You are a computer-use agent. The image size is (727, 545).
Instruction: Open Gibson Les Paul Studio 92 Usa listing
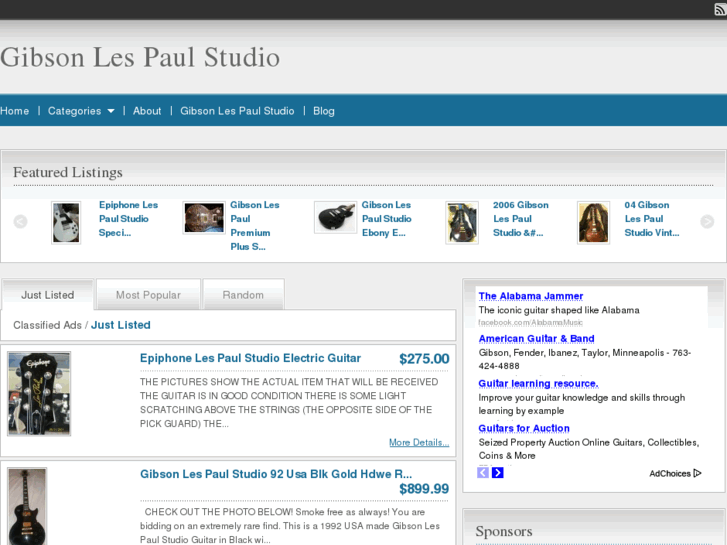point(276,474)
